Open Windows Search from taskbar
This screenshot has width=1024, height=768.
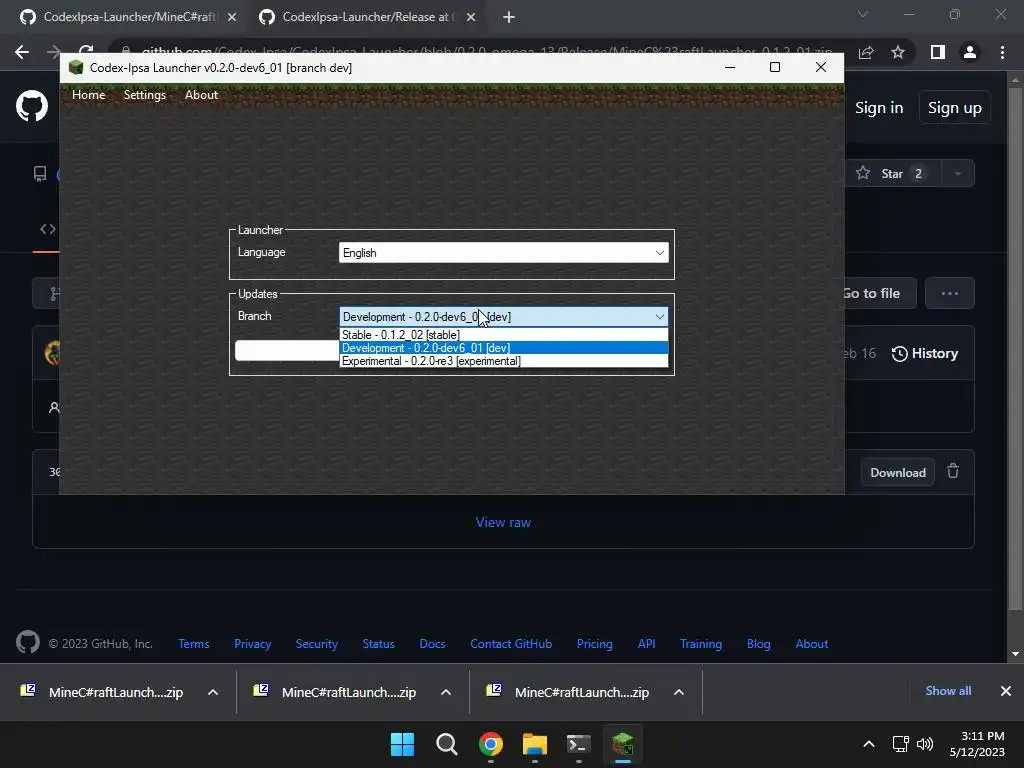(447, 744)
